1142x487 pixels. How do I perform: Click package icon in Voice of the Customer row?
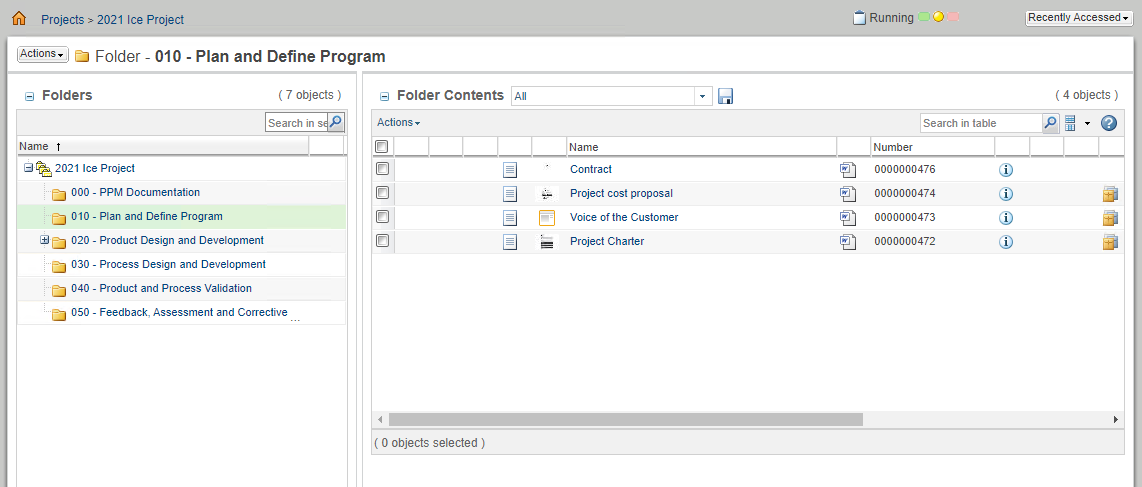1110,218
